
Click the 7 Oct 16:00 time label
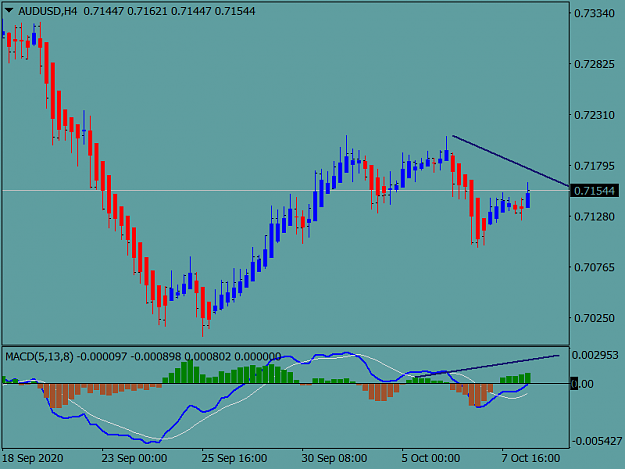pos(531,458)
